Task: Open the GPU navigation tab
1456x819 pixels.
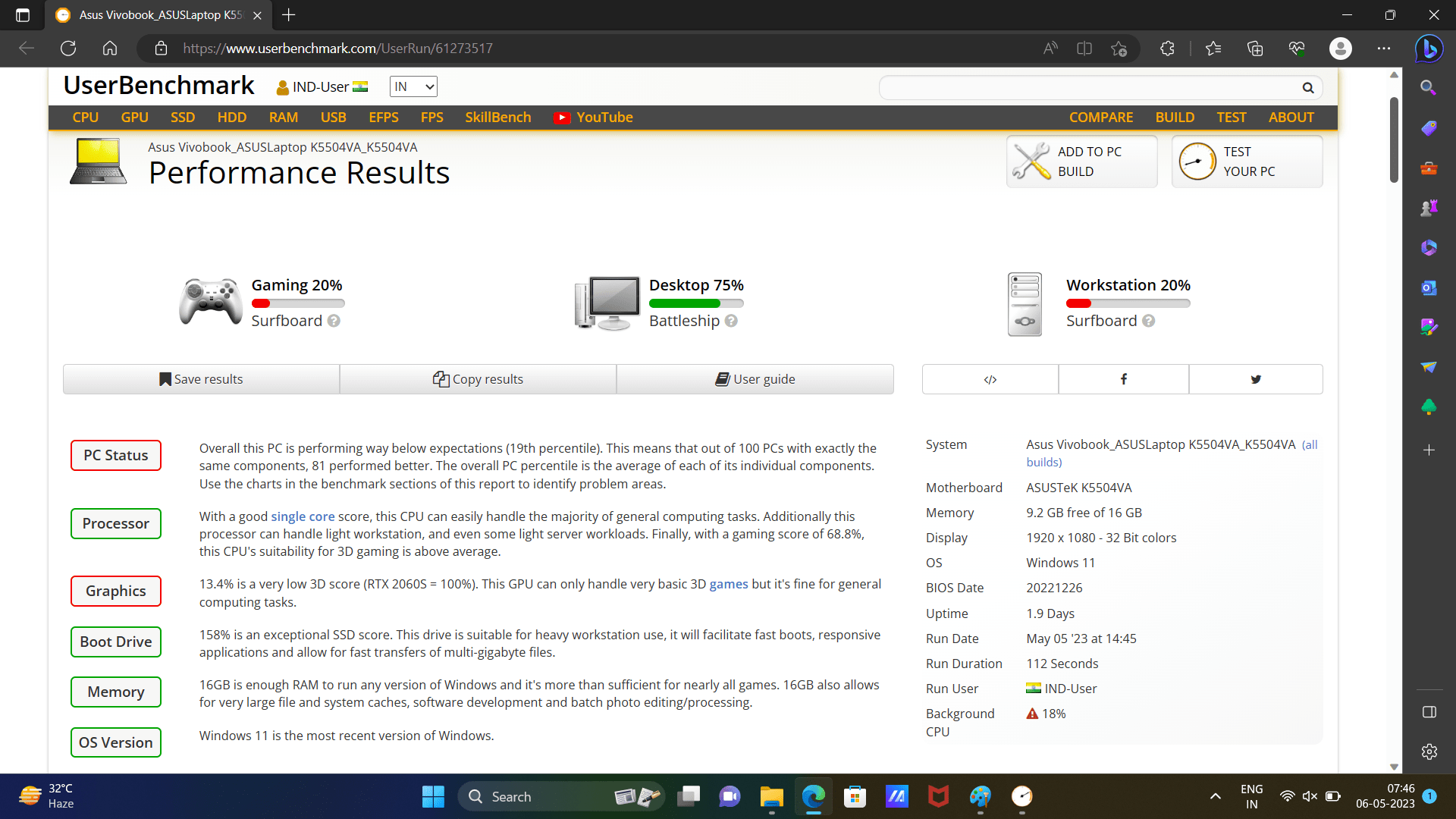Action: [134, 118]
